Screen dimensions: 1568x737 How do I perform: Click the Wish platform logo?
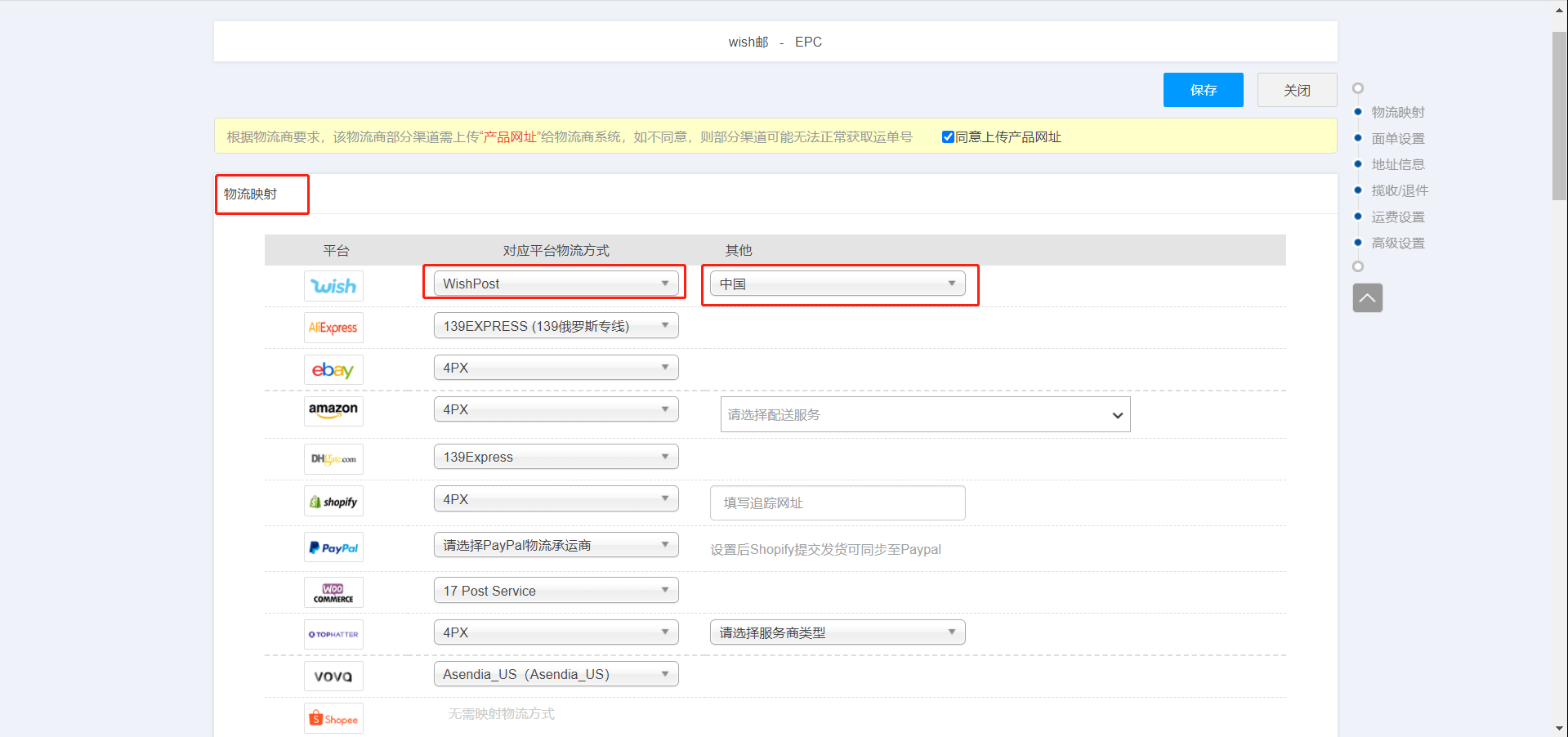click(x=333, y=286)
